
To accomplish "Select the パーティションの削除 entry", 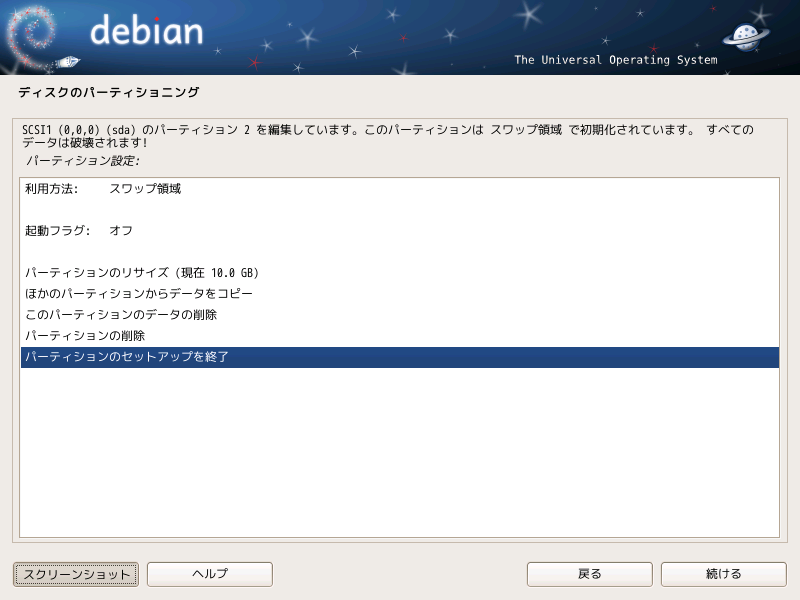I will click(399, 335).
